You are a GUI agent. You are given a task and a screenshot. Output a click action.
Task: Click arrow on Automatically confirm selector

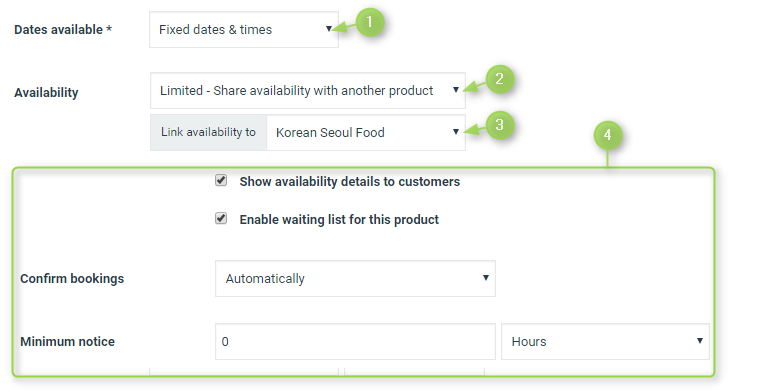(485, 278)
